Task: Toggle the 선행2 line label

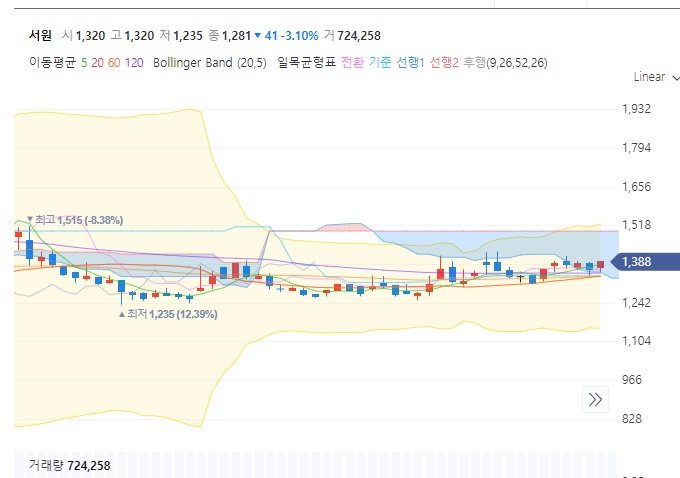Action: (x=444, y=62)
